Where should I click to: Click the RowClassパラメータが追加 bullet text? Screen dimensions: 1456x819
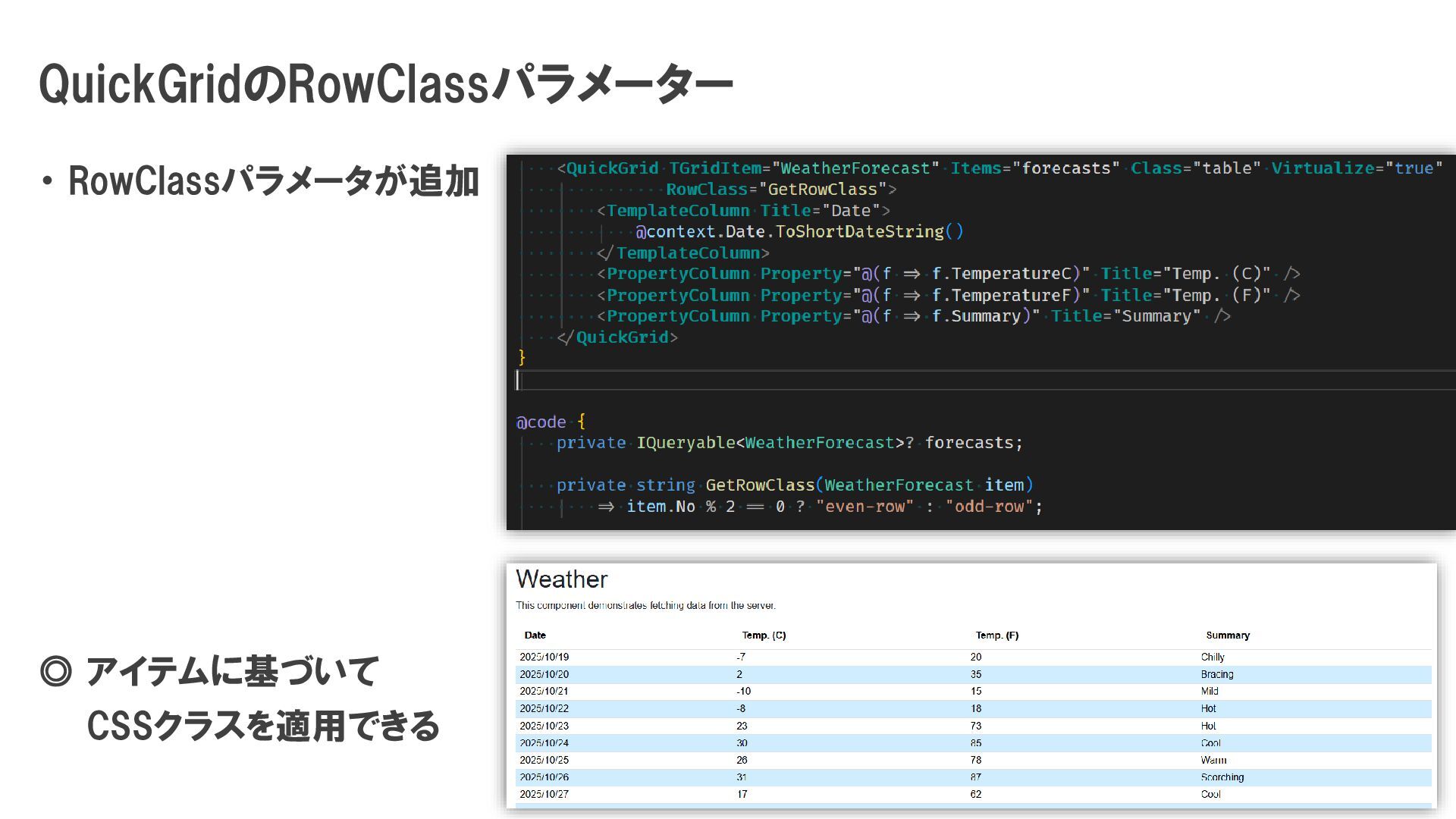273,182
